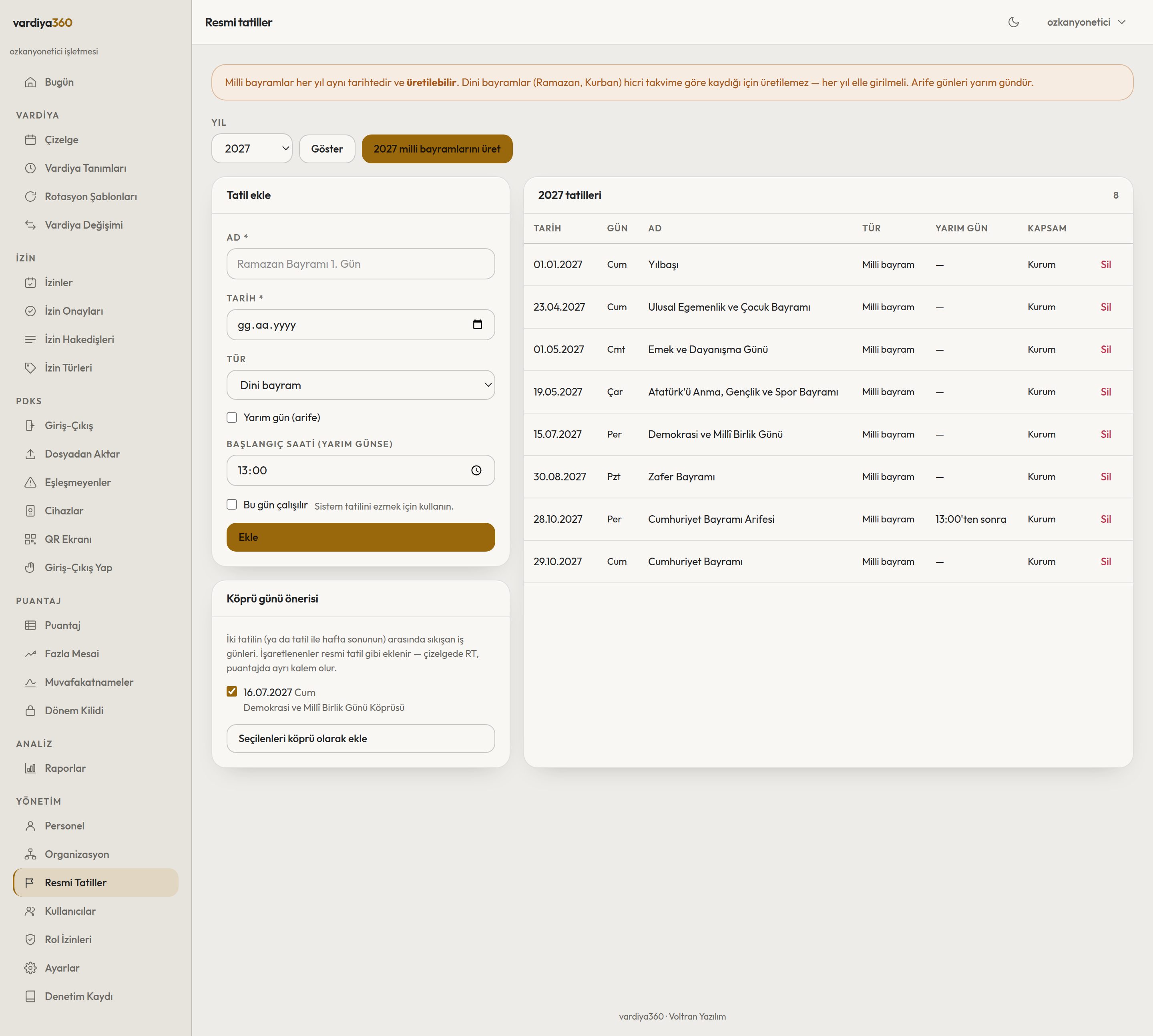Click Dosyadan Aktar upload icon
Screen dimensions: 1153x1036
tap(31, 454)
